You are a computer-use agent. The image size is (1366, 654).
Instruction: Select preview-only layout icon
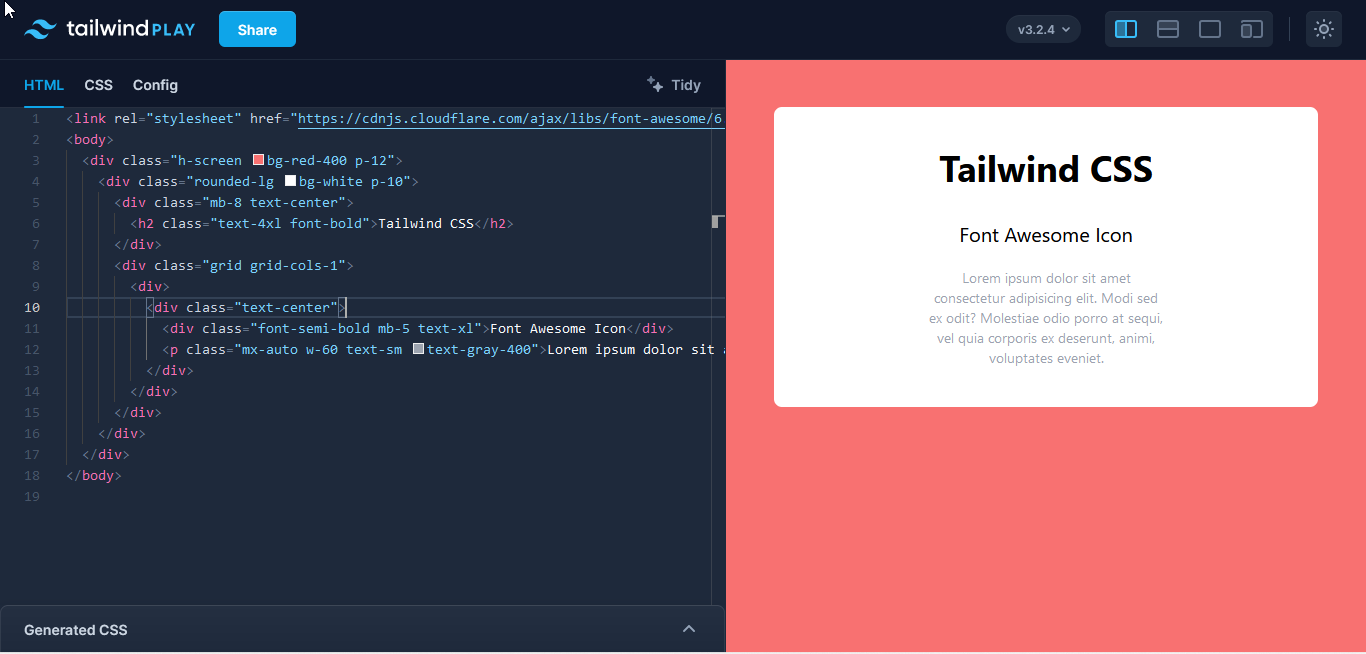pos(1210,29)
